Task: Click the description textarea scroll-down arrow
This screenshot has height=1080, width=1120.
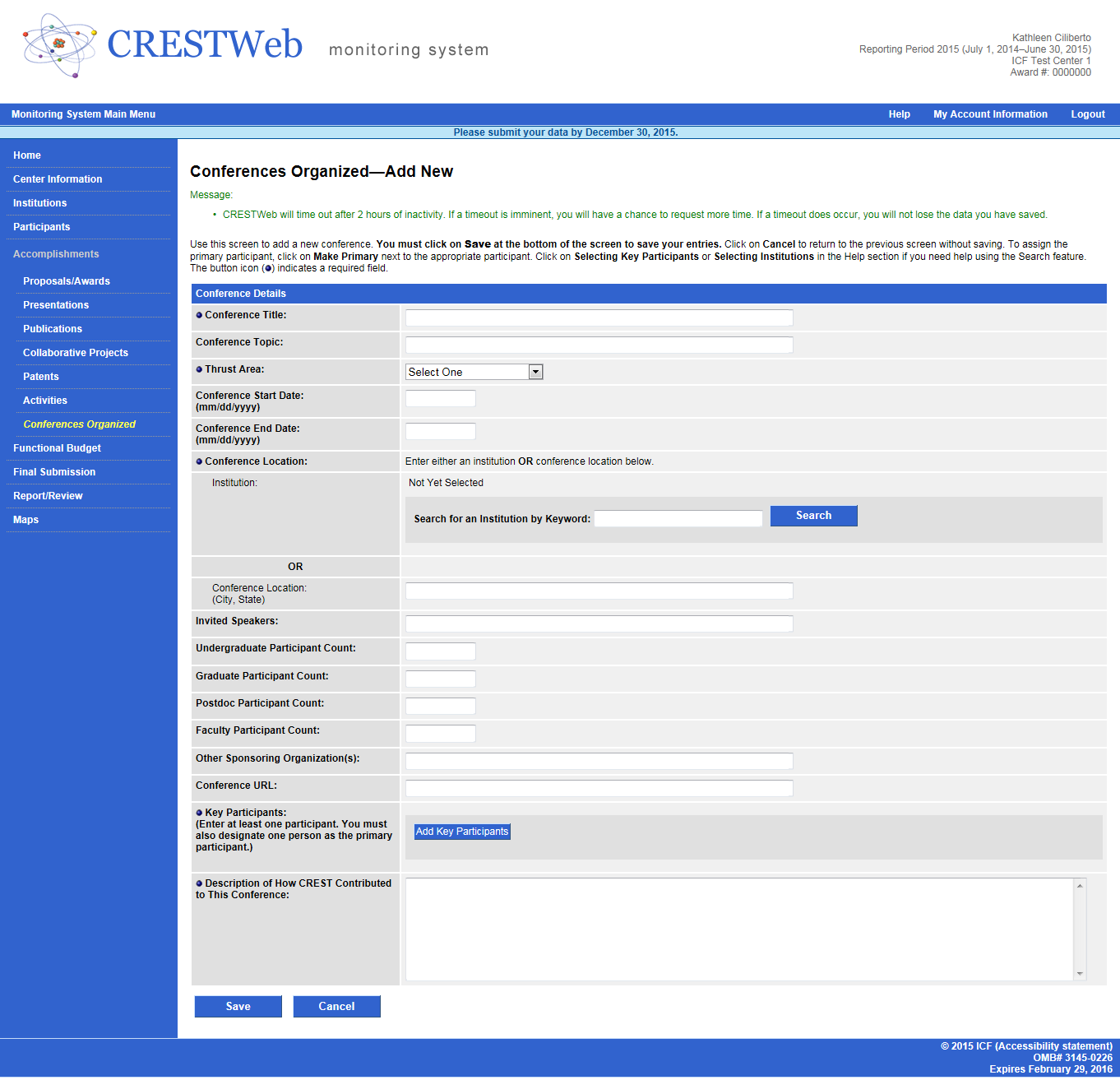Action: (x=1081, y=974)
